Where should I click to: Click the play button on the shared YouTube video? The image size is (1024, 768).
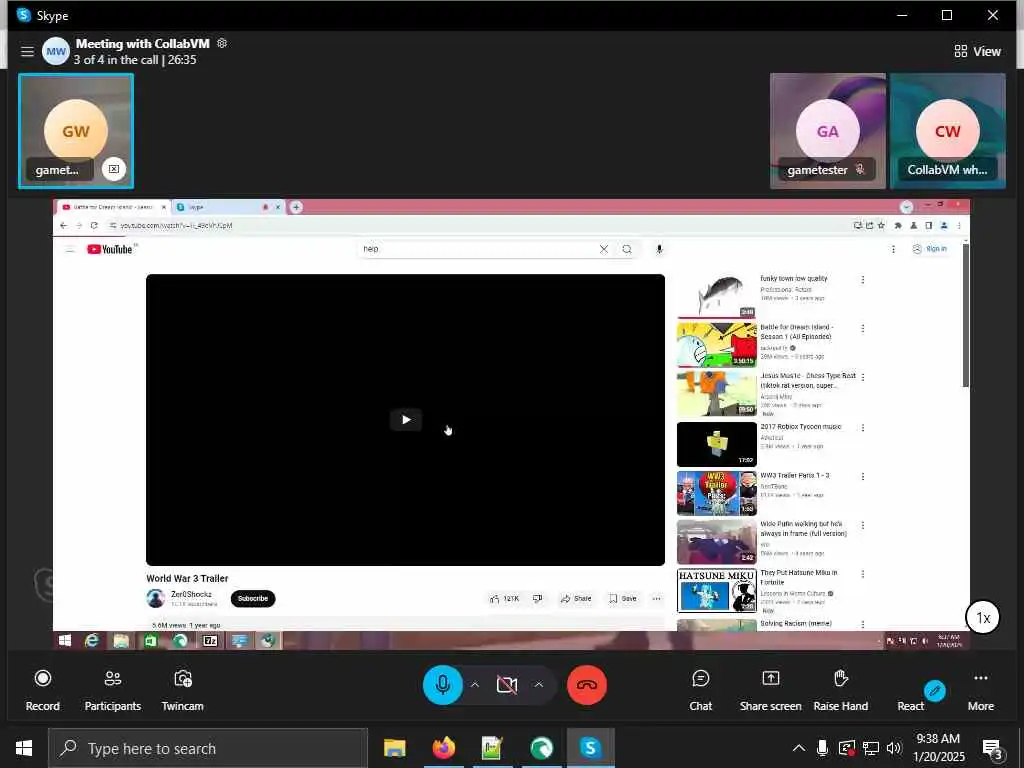tap(406, 419)
